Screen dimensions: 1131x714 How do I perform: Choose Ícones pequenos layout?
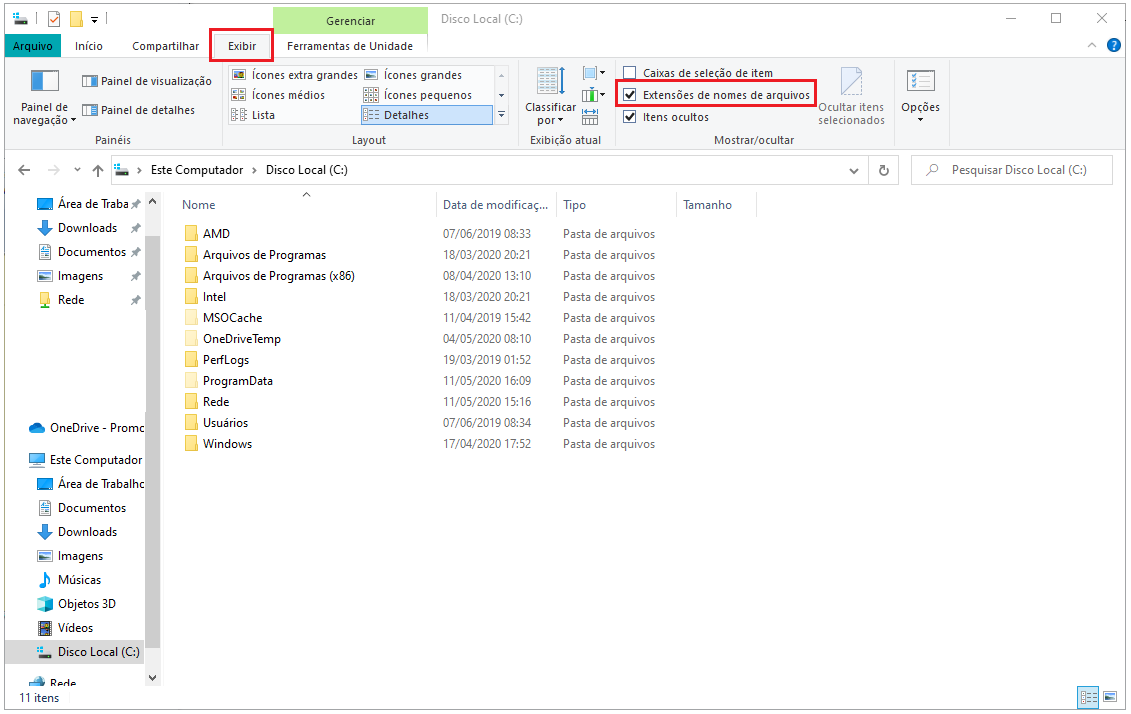click(x=418, y=94)
